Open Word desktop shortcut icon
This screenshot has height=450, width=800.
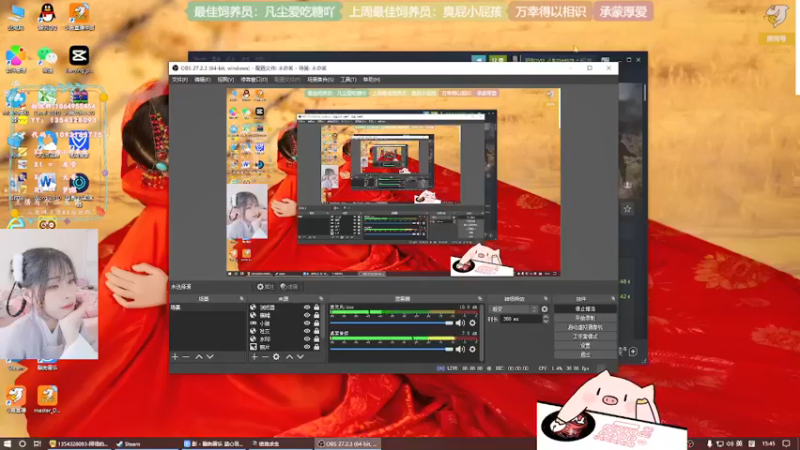[46, 185]
